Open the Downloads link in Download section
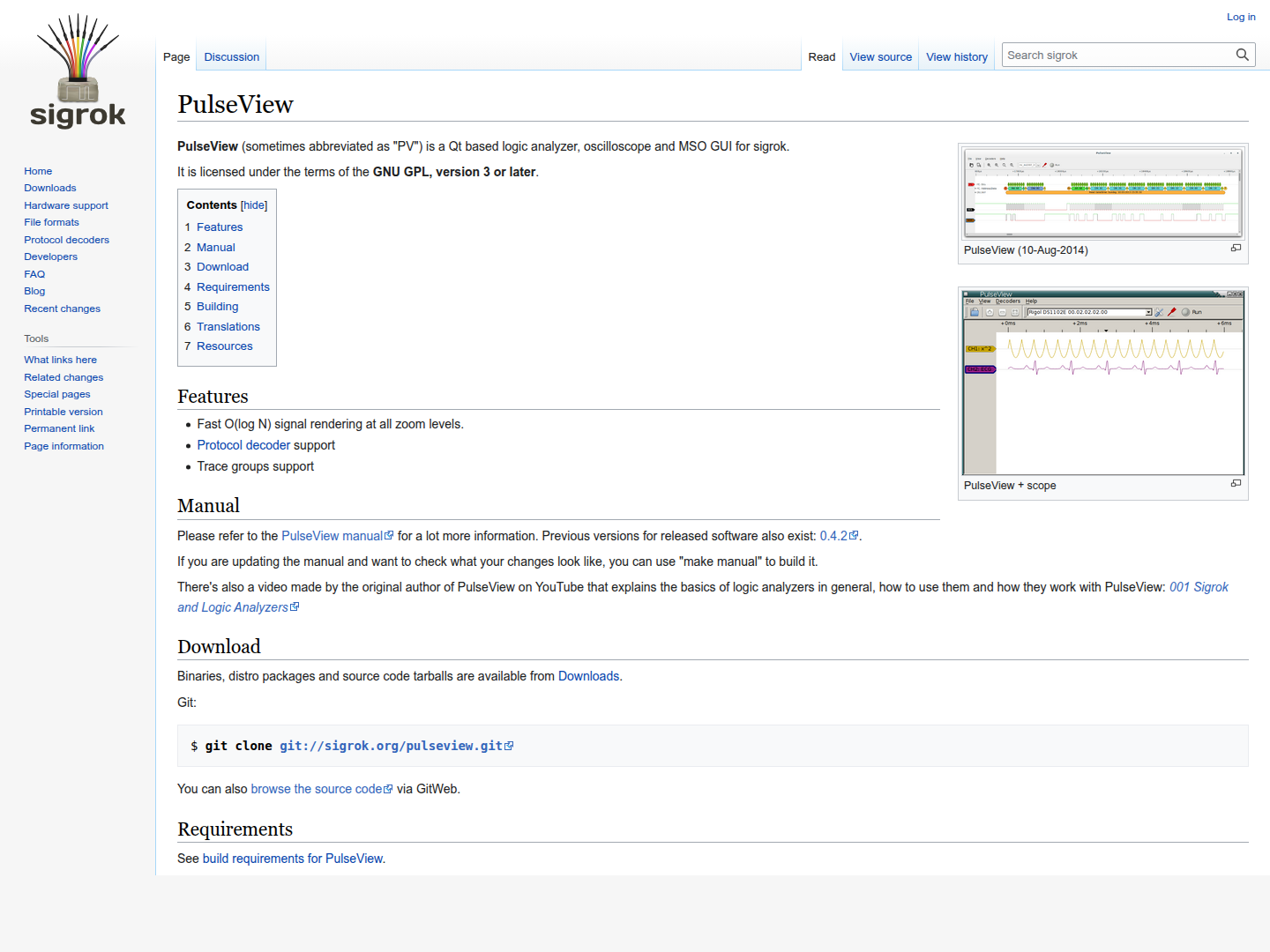1270x952 pixels. 588,676
